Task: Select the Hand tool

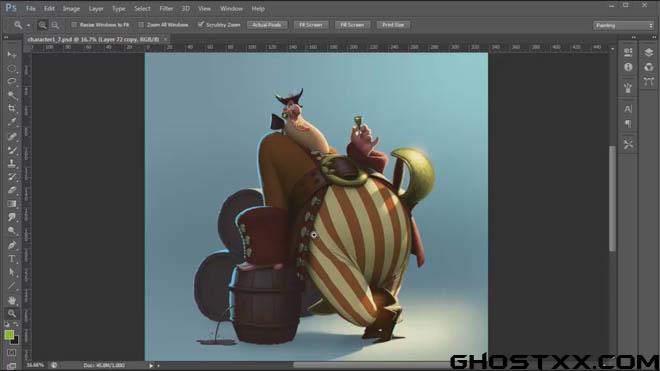Action: (x=12, y=300)
